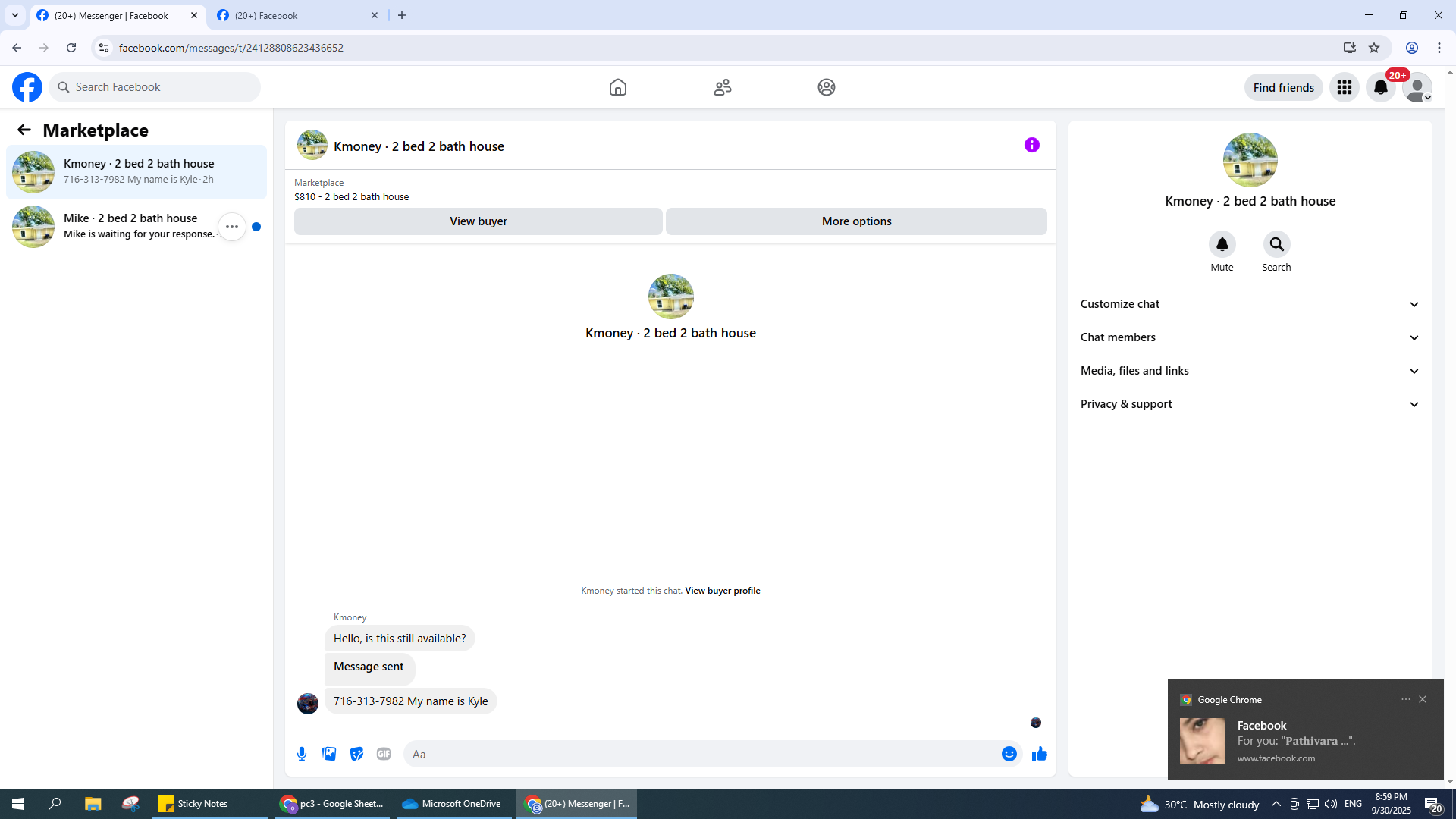Open Facebook notifications bell
The image size is (1456, 819).
[1380, 87]
